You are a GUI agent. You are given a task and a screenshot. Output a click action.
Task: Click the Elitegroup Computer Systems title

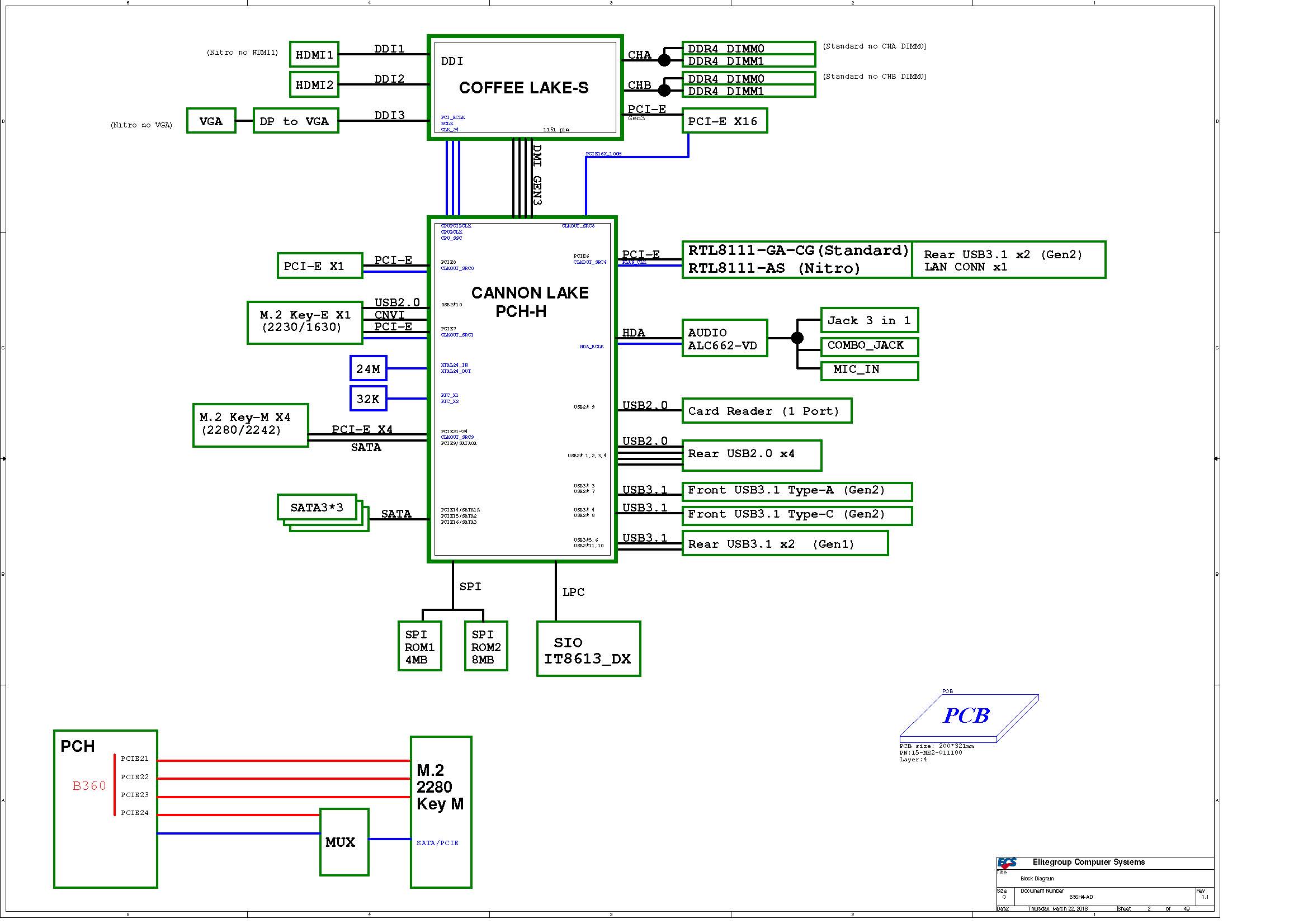(1089, 862)
